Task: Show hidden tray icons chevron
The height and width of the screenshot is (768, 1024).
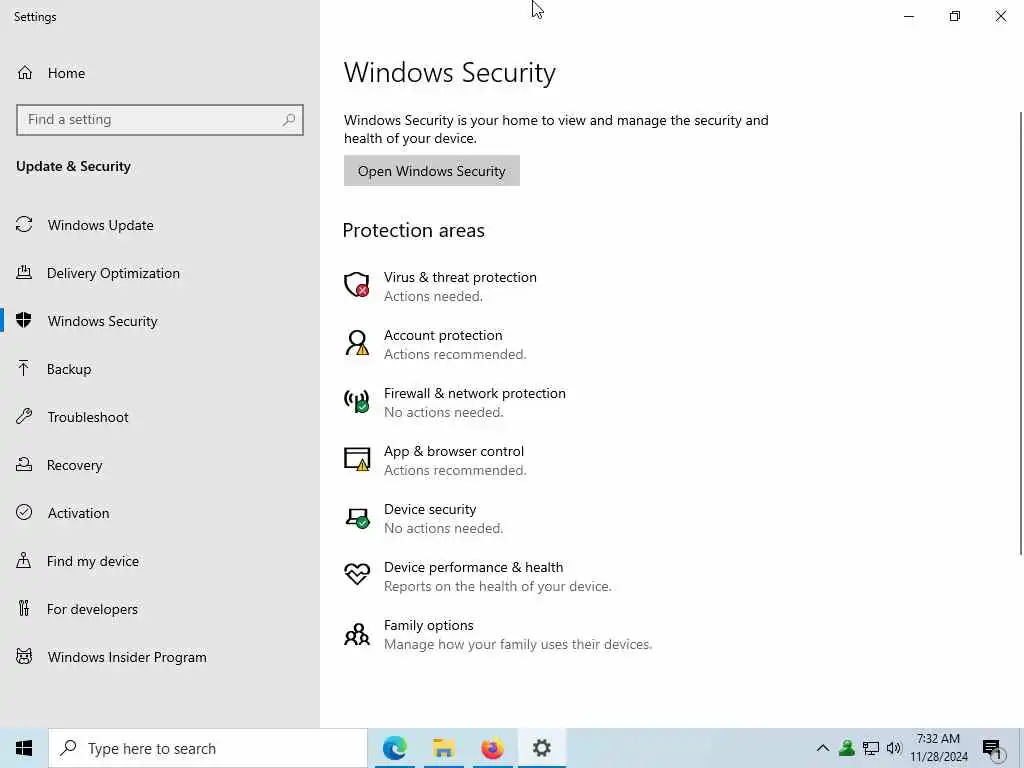Action: coord(823,748)
